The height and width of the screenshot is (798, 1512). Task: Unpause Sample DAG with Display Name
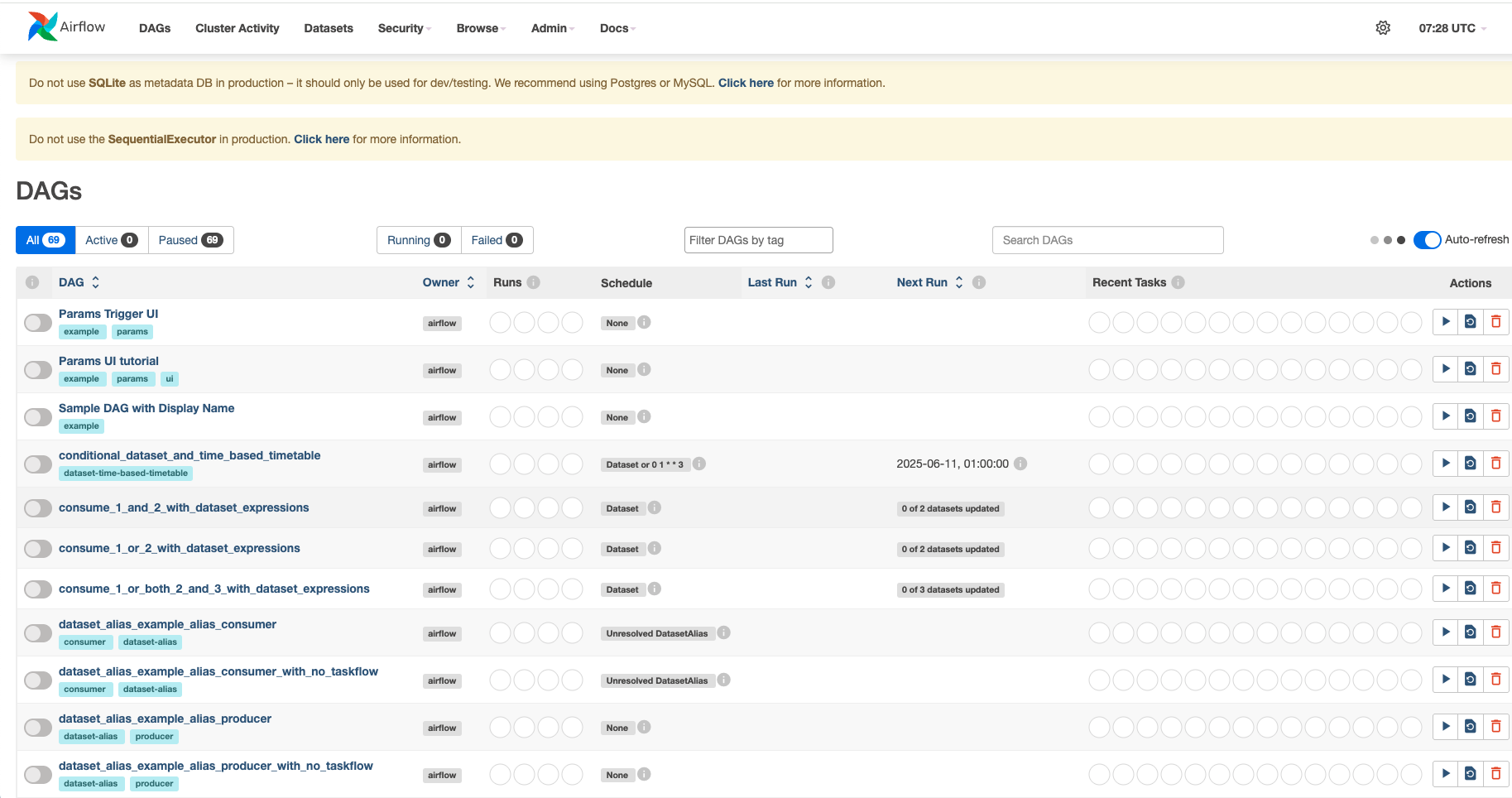(x=38, y=417)
